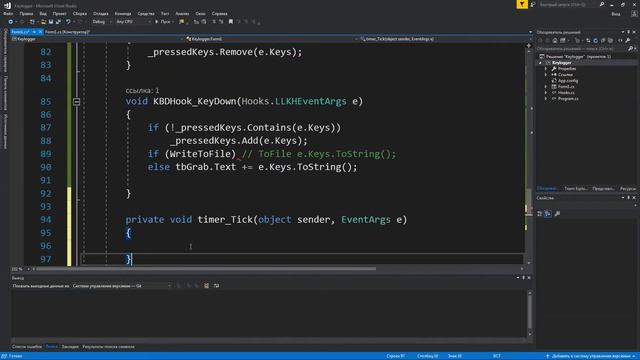This screenshot has height=360, width=640.
Task: Click the Save All toolbar icon
Action: [x=58, y=22]
